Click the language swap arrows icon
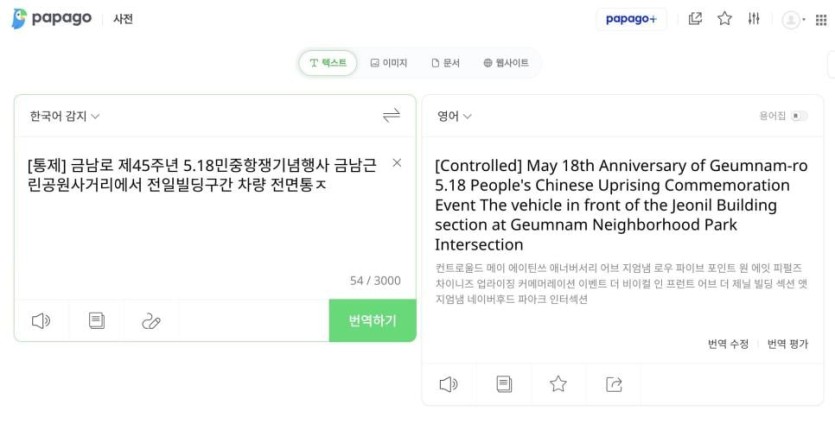 (x=391, y=116)
